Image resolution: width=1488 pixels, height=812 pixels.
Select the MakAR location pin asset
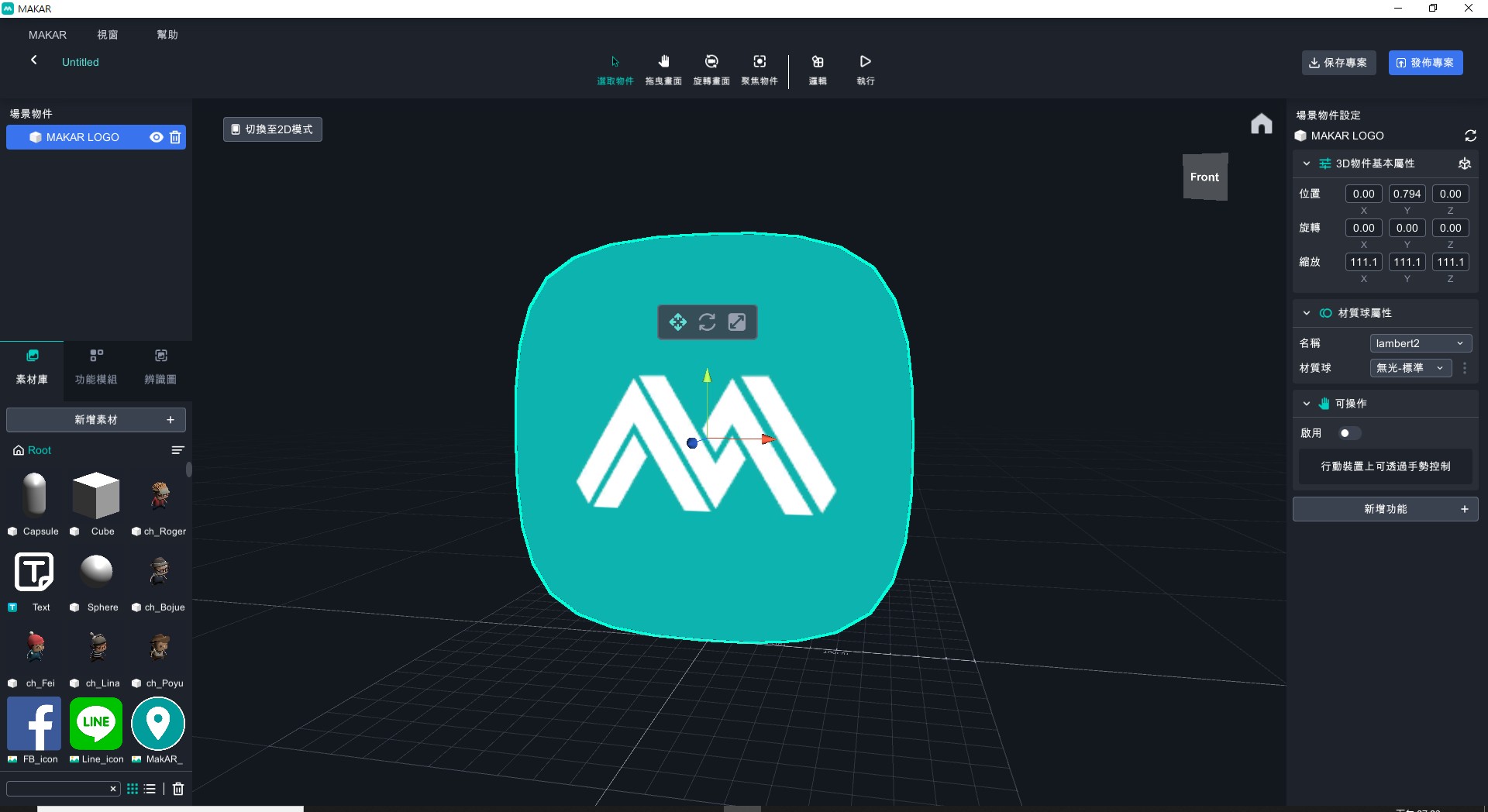point(158,724)
